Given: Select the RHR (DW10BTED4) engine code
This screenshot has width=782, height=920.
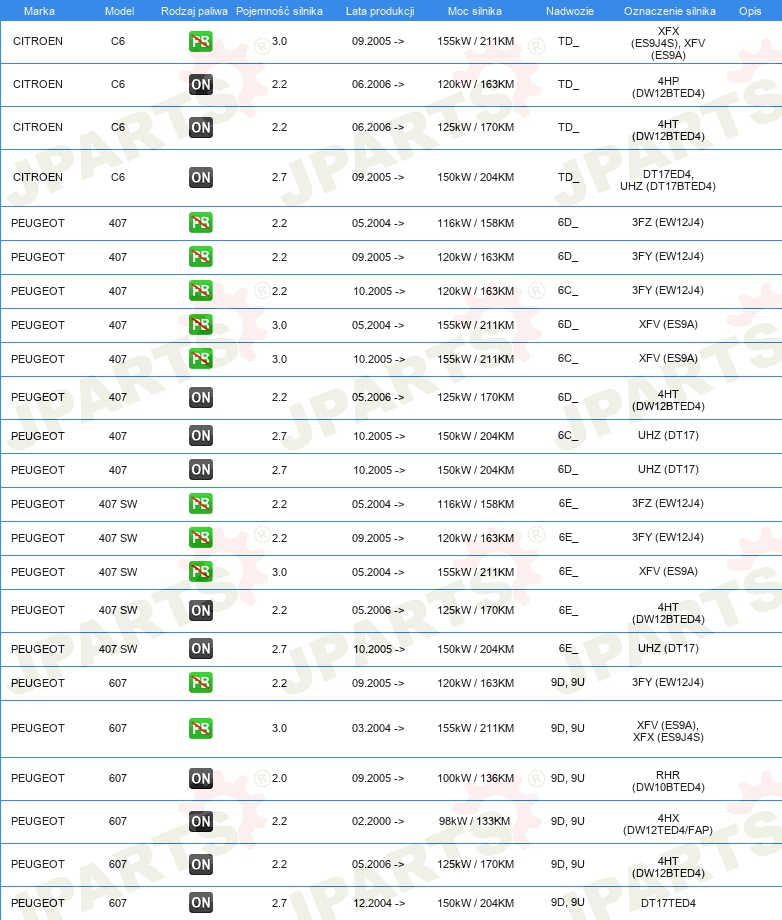Looking at the screenshot, I should (668, 781).
